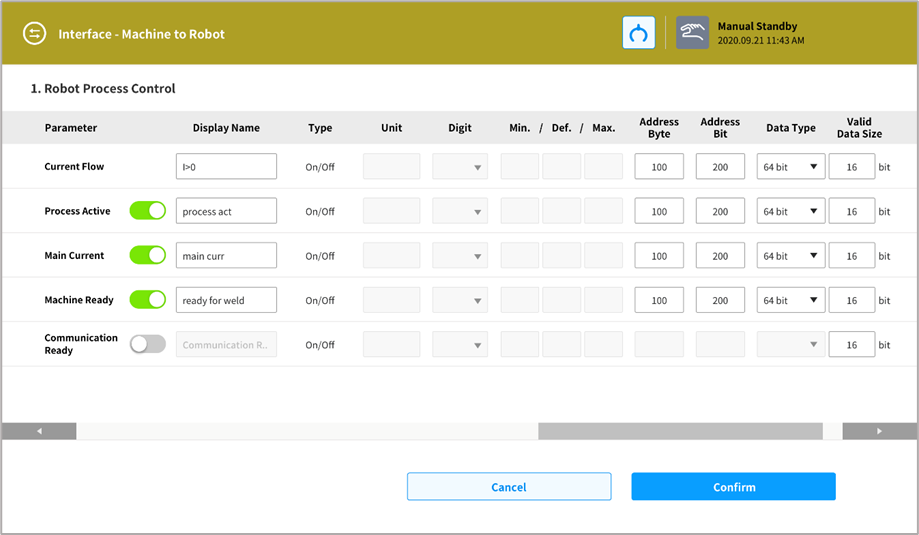Disable the Process Active toggle
The image size is (919, 535).
[x=148, y=211]
